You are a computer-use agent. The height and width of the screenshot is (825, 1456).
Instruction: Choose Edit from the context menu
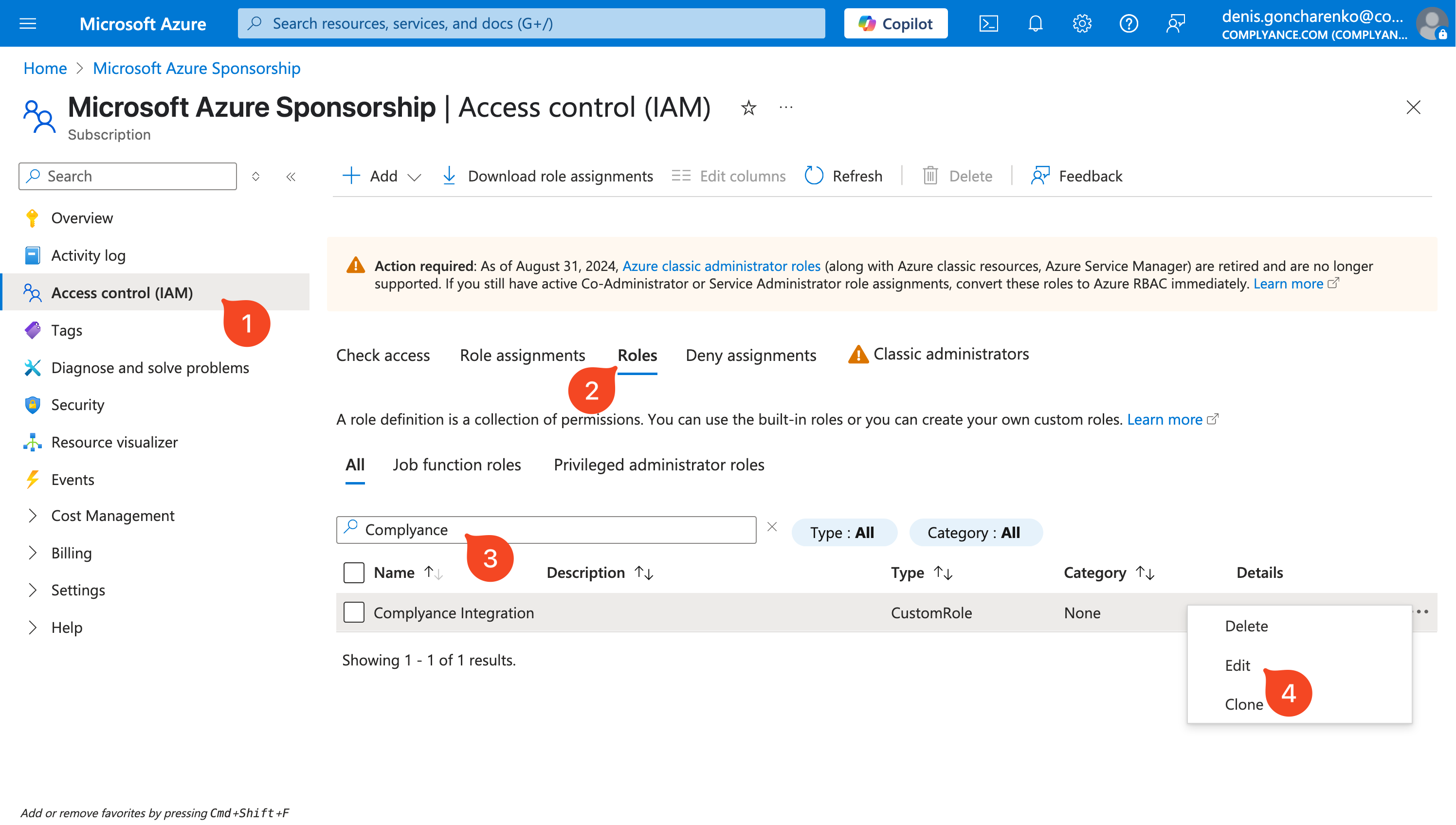(x=1237, y=664)
